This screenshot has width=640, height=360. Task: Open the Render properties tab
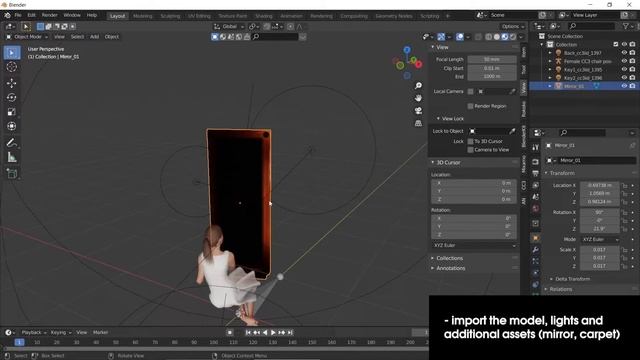(536, 162)
